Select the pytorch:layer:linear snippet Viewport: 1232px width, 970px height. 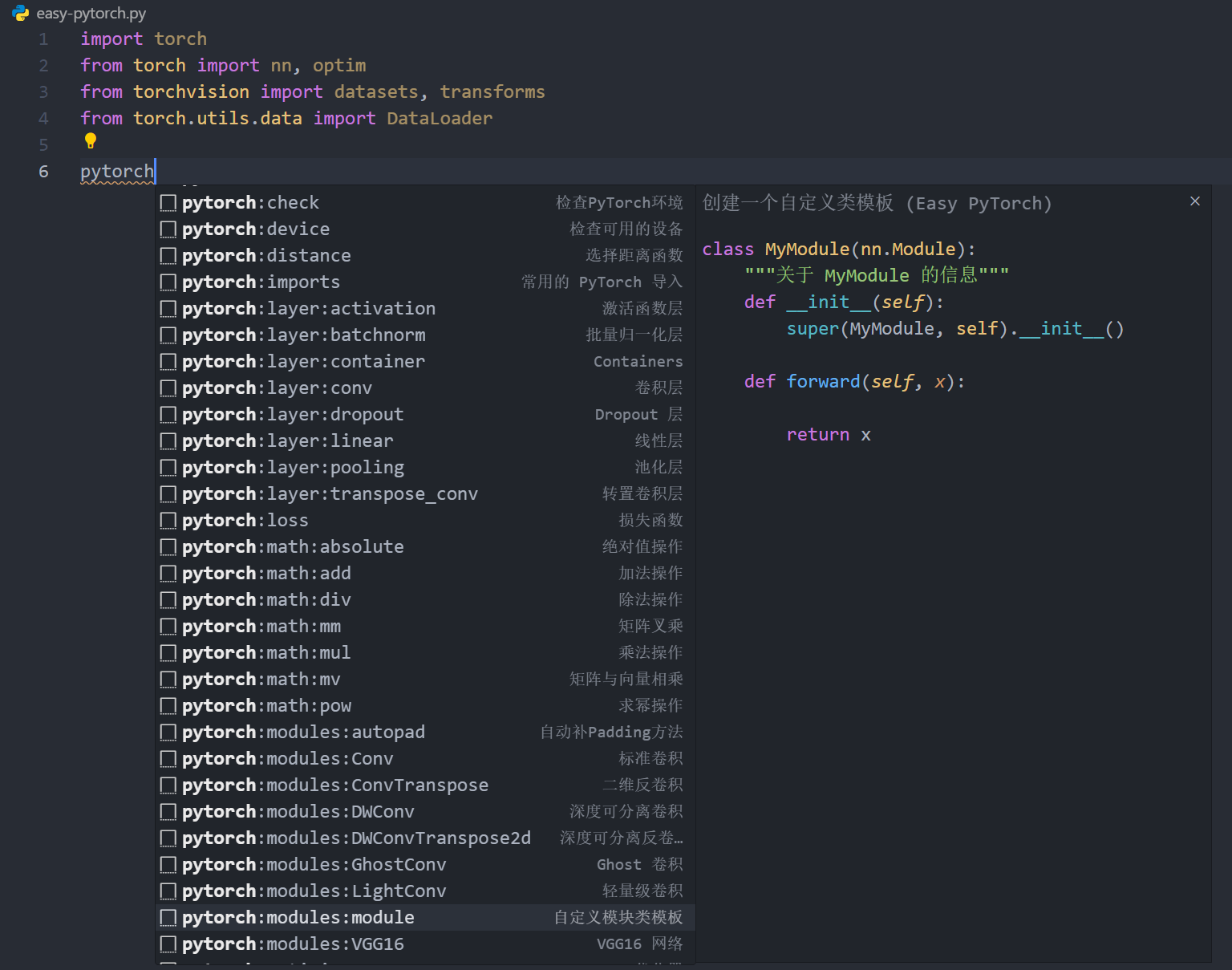point(425,441)
